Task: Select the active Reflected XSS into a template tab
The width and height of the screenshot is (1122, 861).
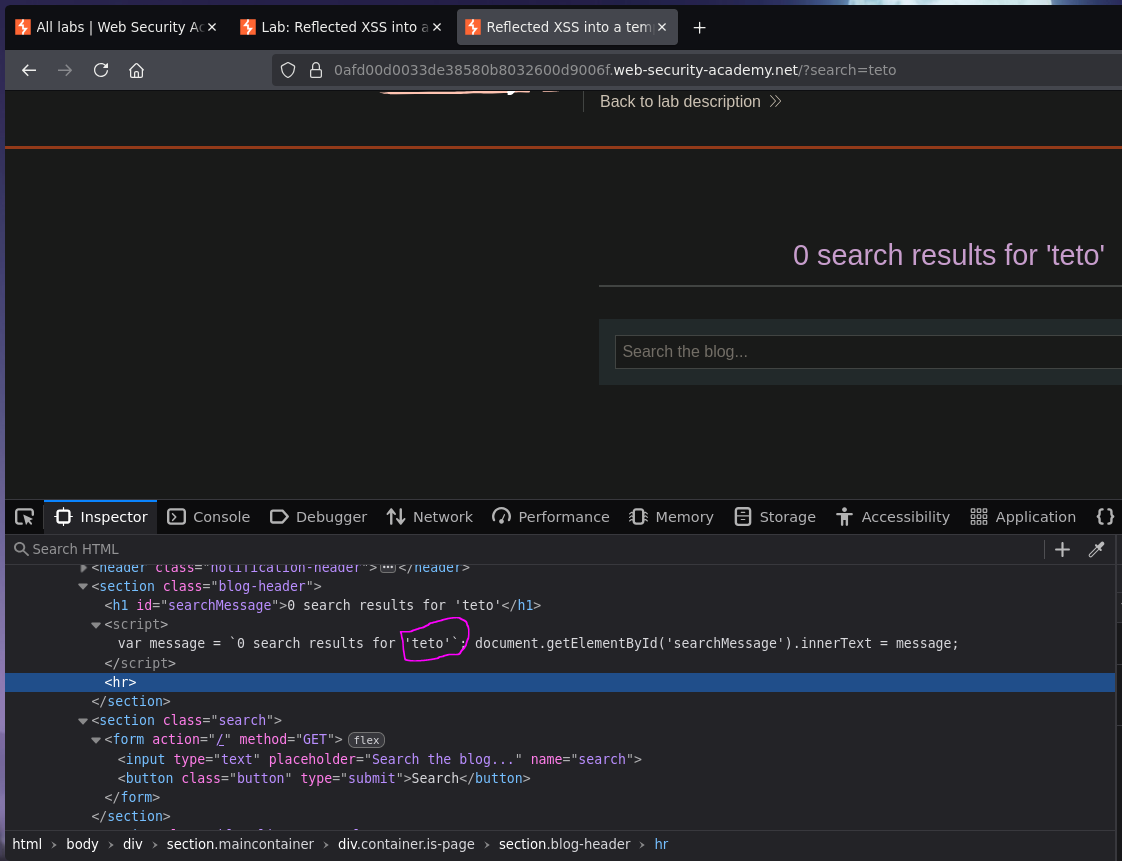Action: pos(567,27)
